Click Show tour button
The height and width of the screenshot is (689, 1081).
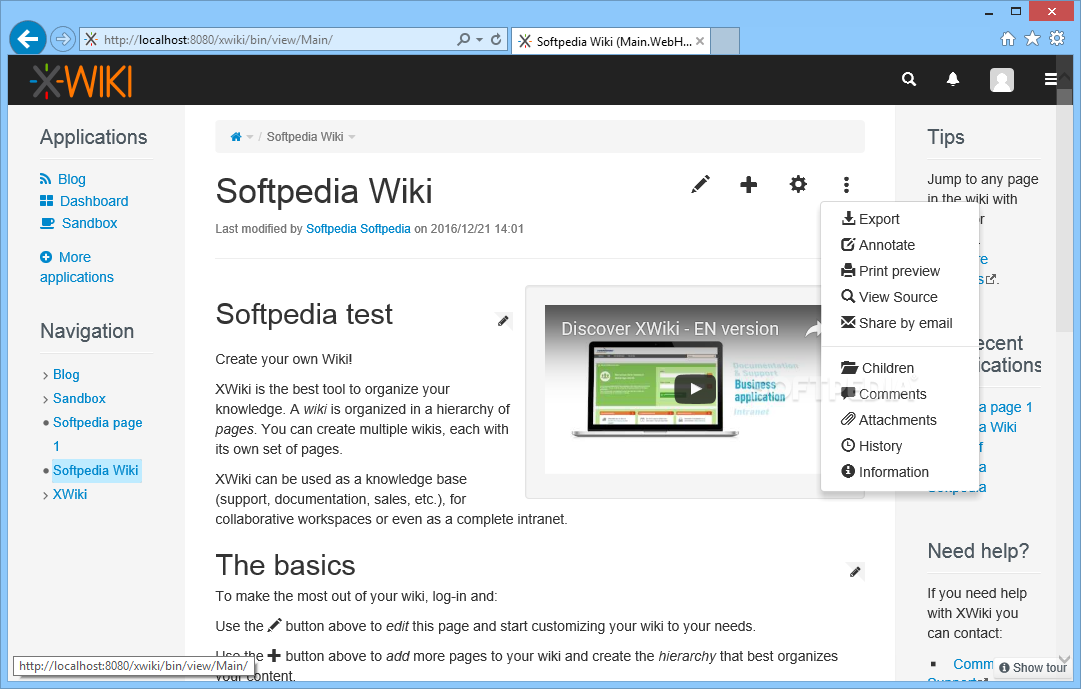pyautogui.click(x=1033, y=667)
